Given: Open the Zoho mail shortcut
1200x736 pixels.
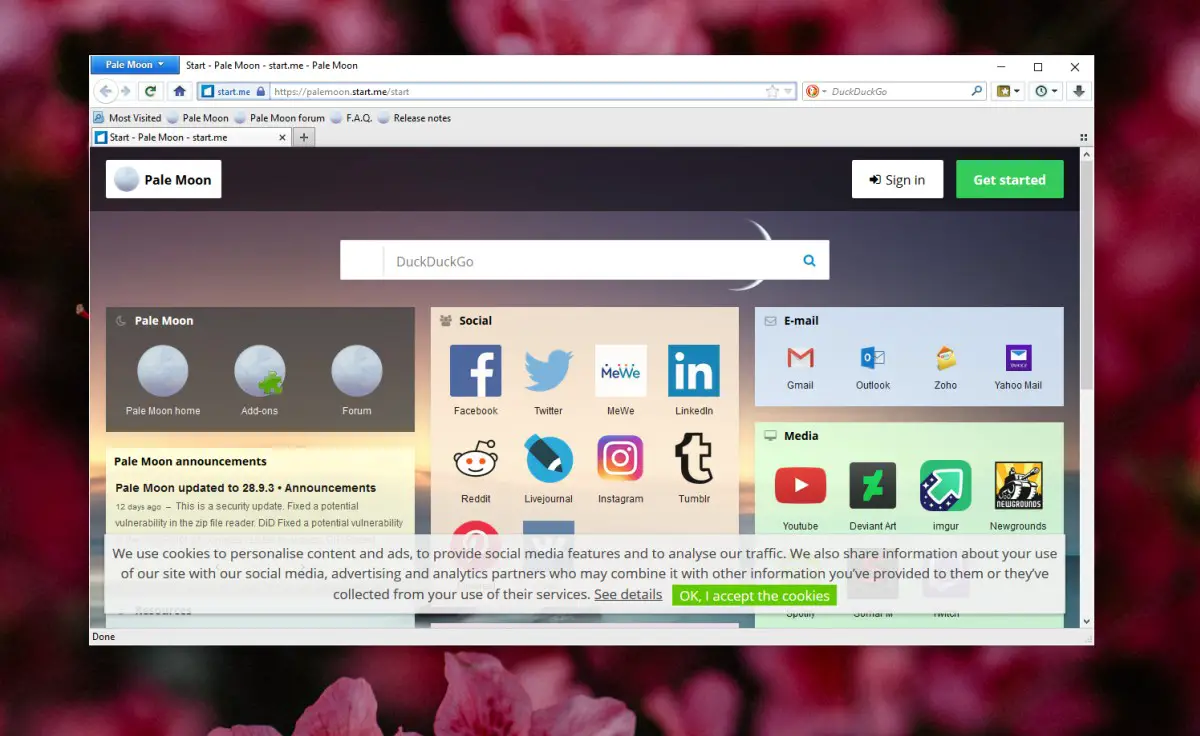Looking at the screenshot, I should coord(946,366).
